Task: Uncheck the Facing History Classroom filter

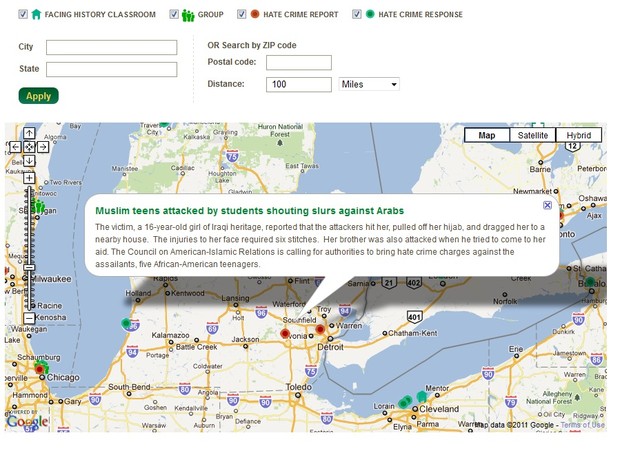Action: (23, 15)
